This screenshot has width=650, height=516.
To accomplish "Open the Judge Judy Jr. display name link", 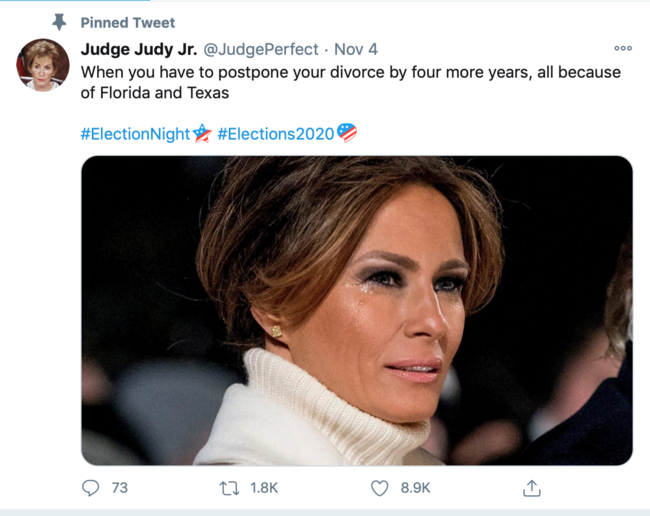I will pos(138,49).
